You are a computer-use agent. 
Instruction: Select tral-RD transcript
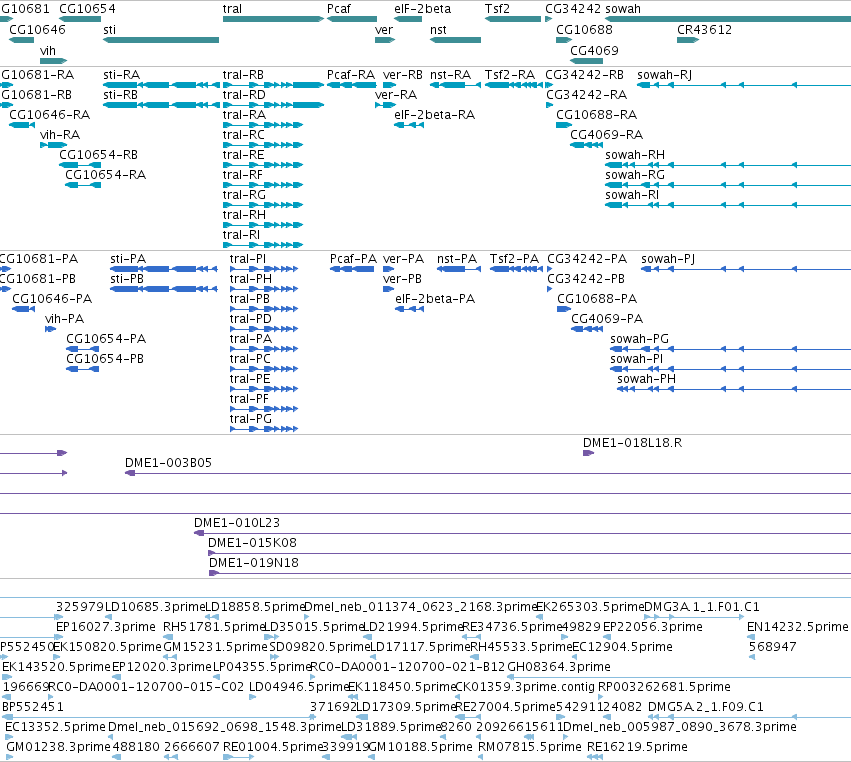[x=273, y=105]
